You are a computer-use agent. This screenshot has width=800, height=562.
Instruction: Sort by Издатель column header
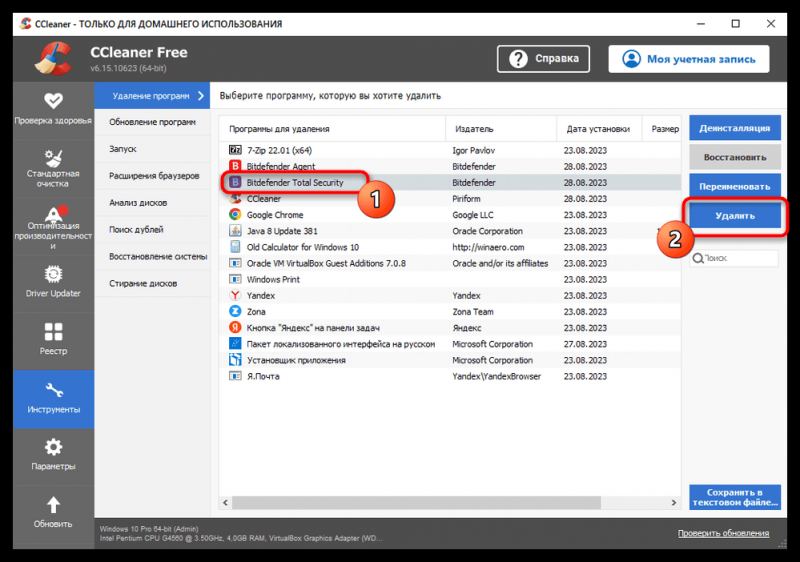coord(501,129)
